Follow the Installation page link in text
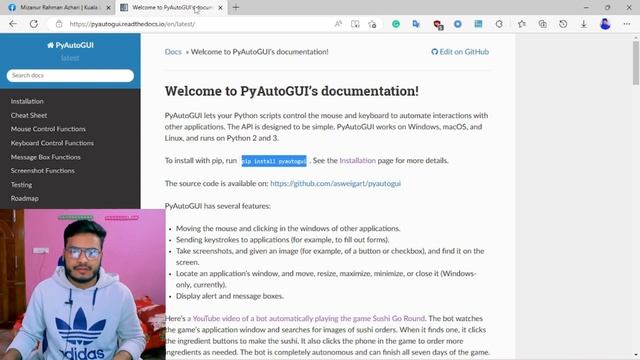640x360 pixels. tap(358, 160)
